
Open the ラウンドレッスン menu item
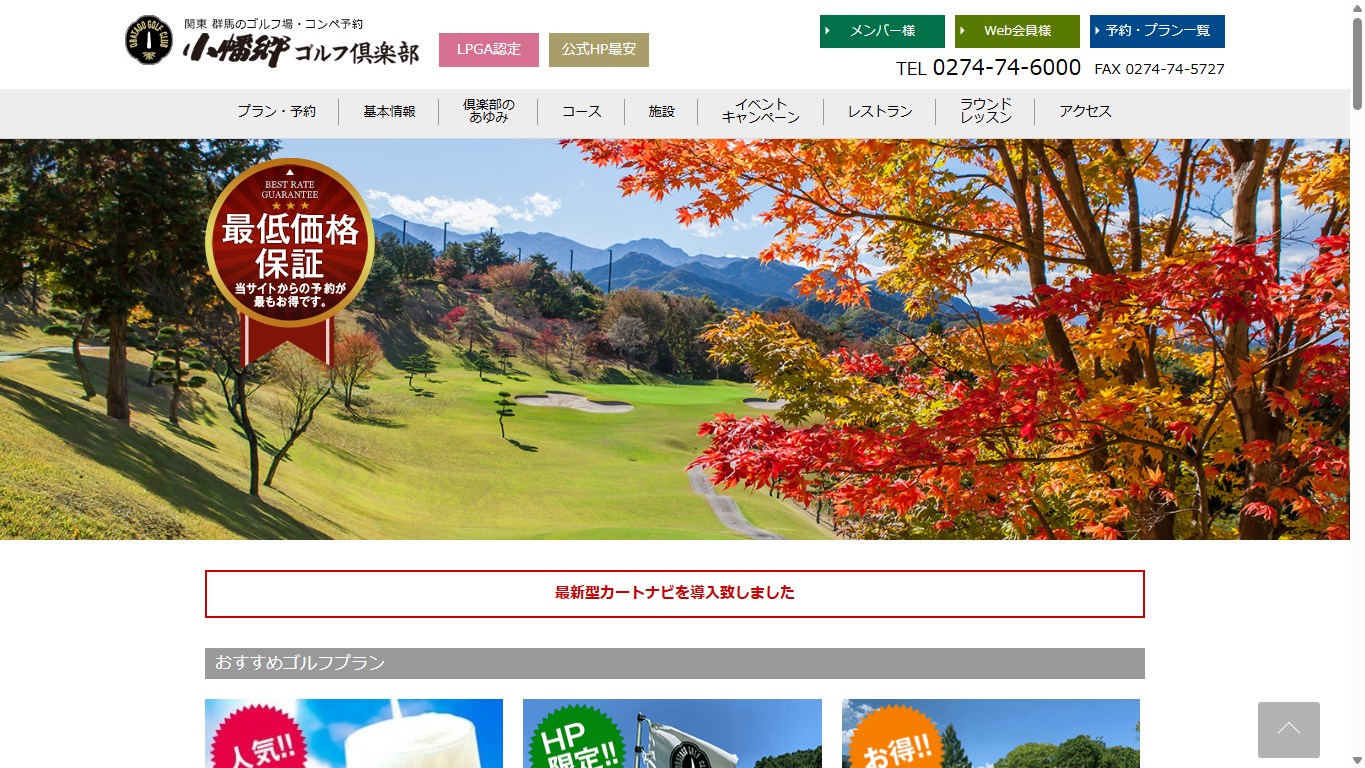click(x=986, y=111)
